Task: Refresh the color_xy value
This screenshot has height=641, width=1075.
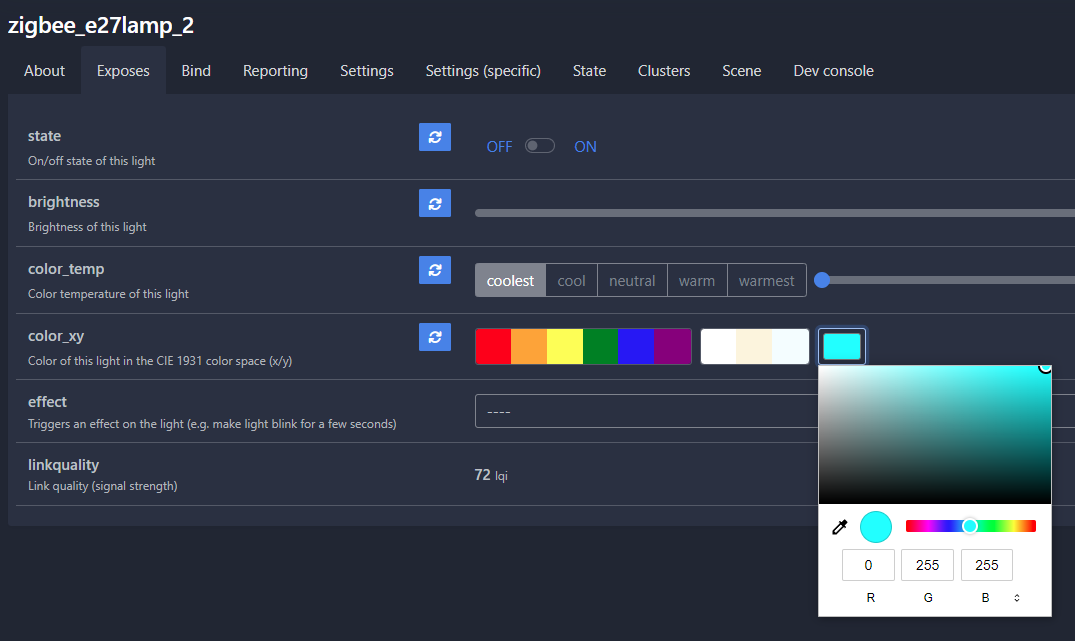Action: pyautogui.click(x=434, y=337)
